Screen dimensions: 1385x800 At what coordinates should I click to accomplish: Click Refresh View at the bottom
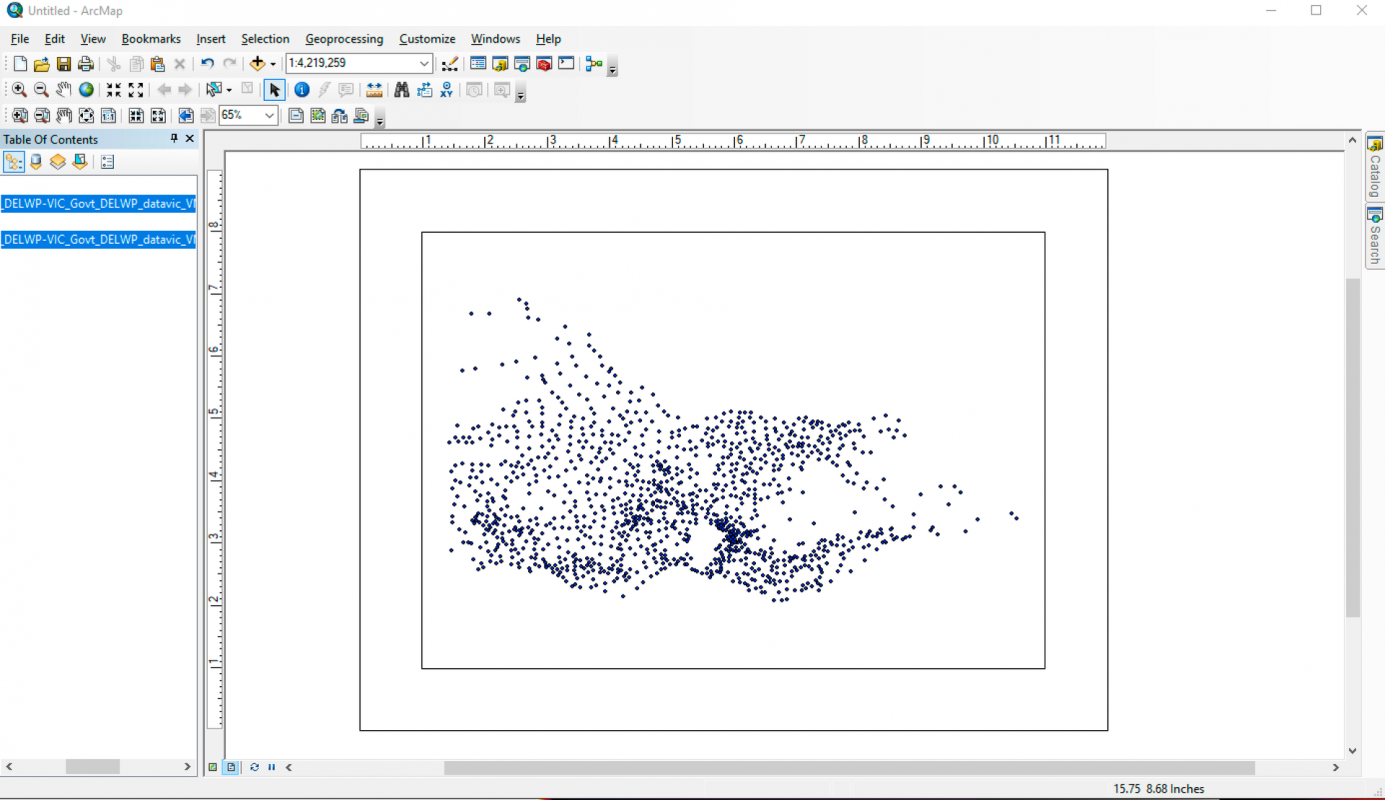[255, 767]
